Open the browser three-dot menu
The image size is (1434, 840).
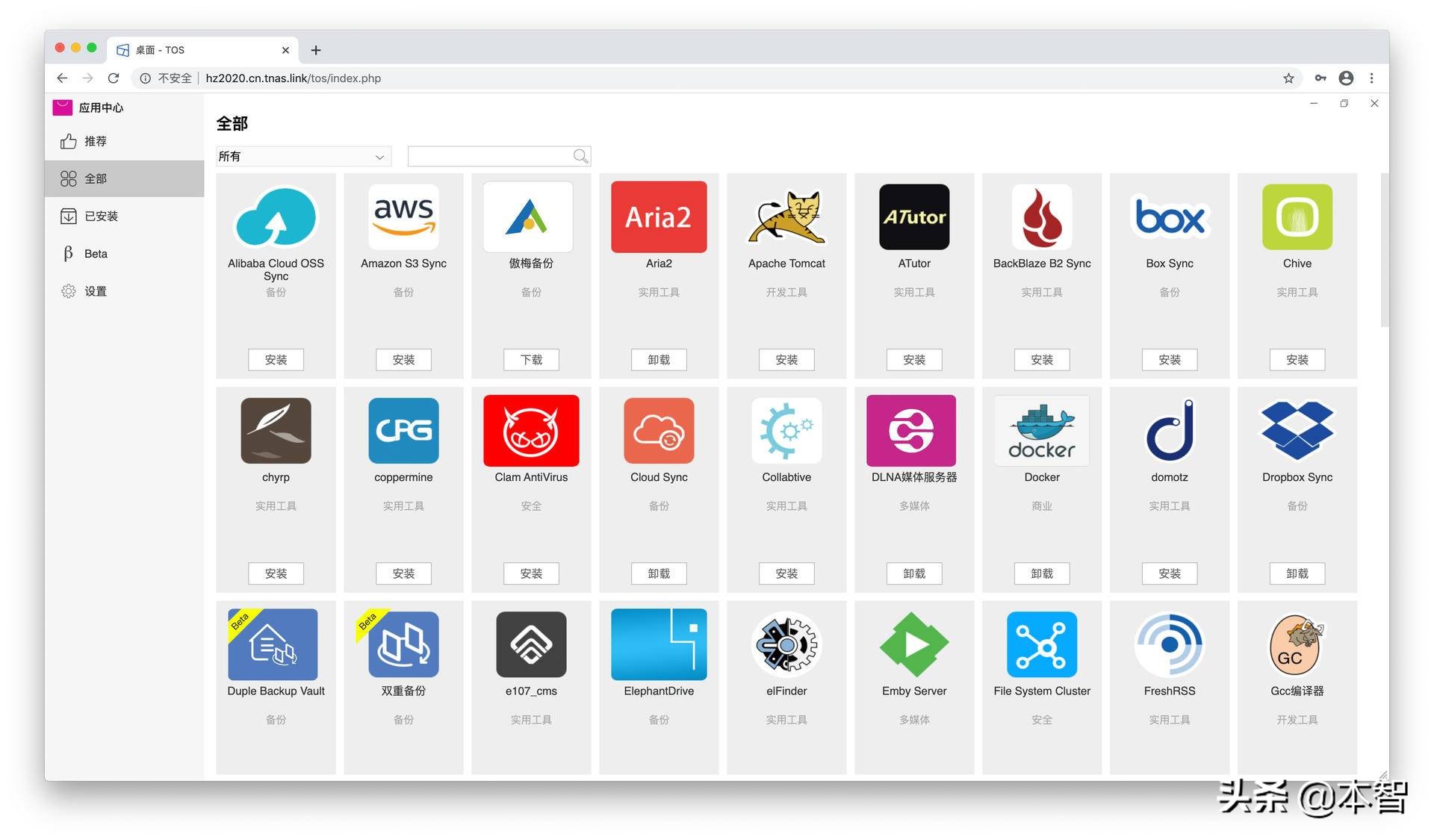1371,78
